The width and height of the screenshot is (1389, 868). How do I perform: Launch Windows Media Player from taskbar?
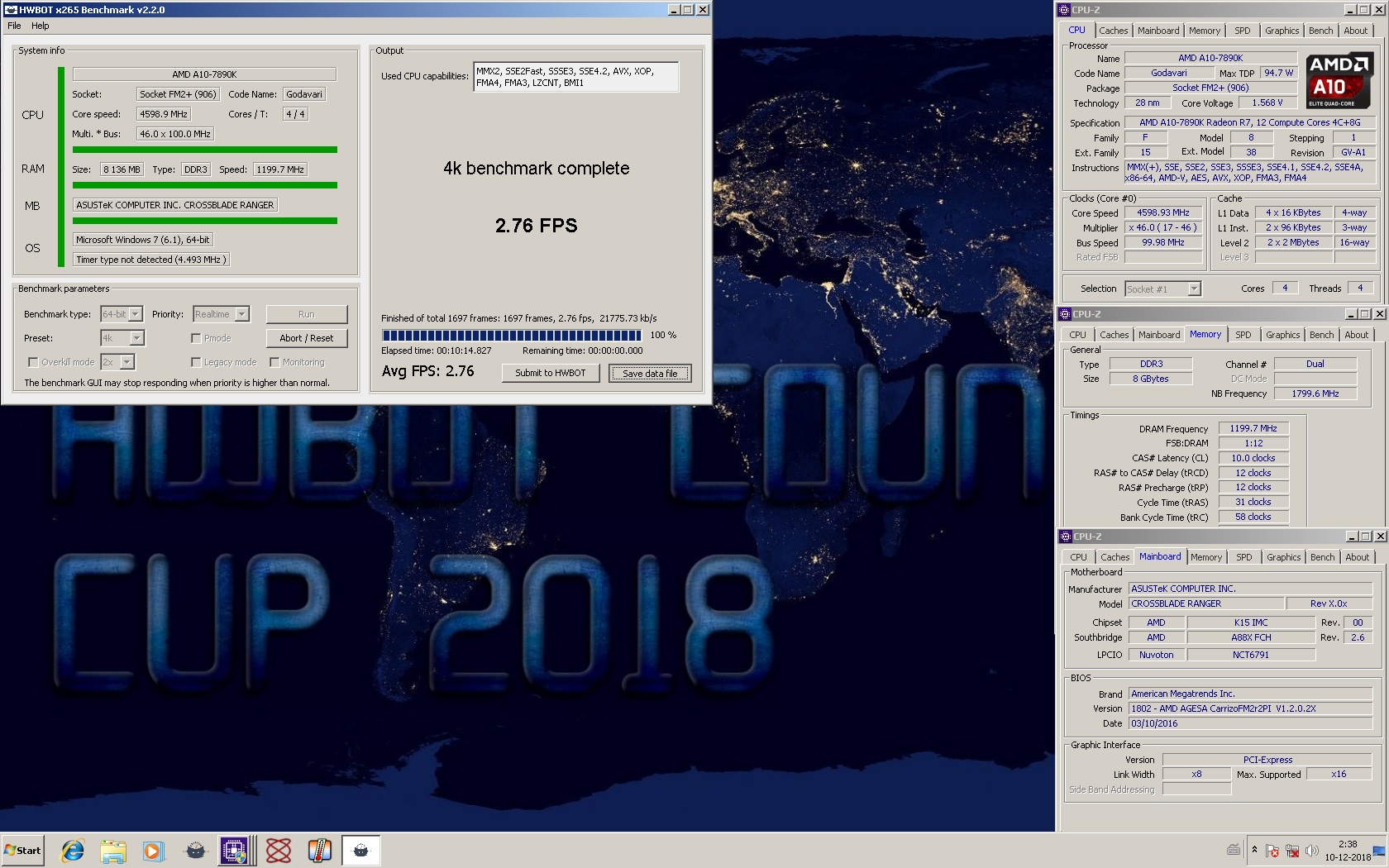154,850
